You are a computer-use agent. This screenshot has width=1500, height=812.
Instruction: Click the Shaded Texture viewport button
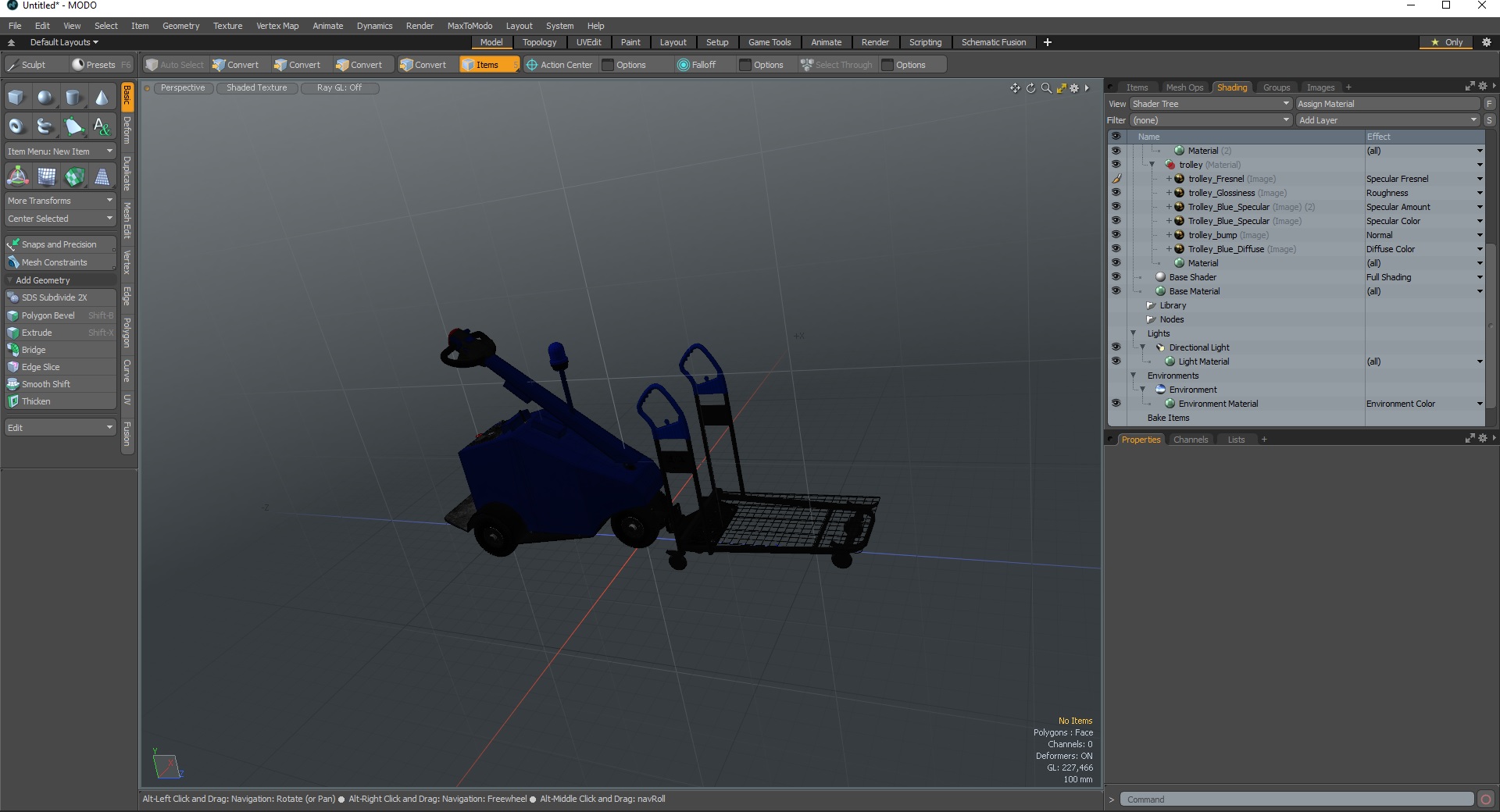(x=256, y=88)
